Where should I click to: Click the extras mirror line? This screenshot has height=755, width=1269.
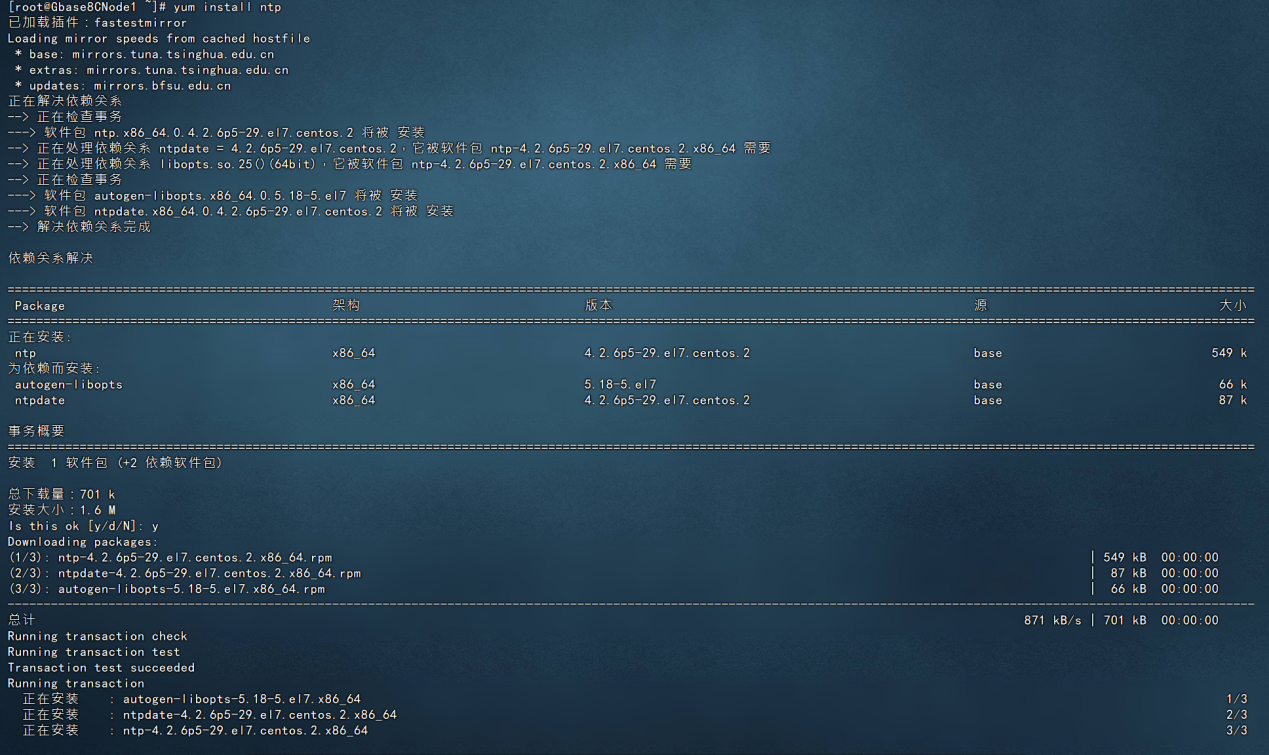coord(151,70)
